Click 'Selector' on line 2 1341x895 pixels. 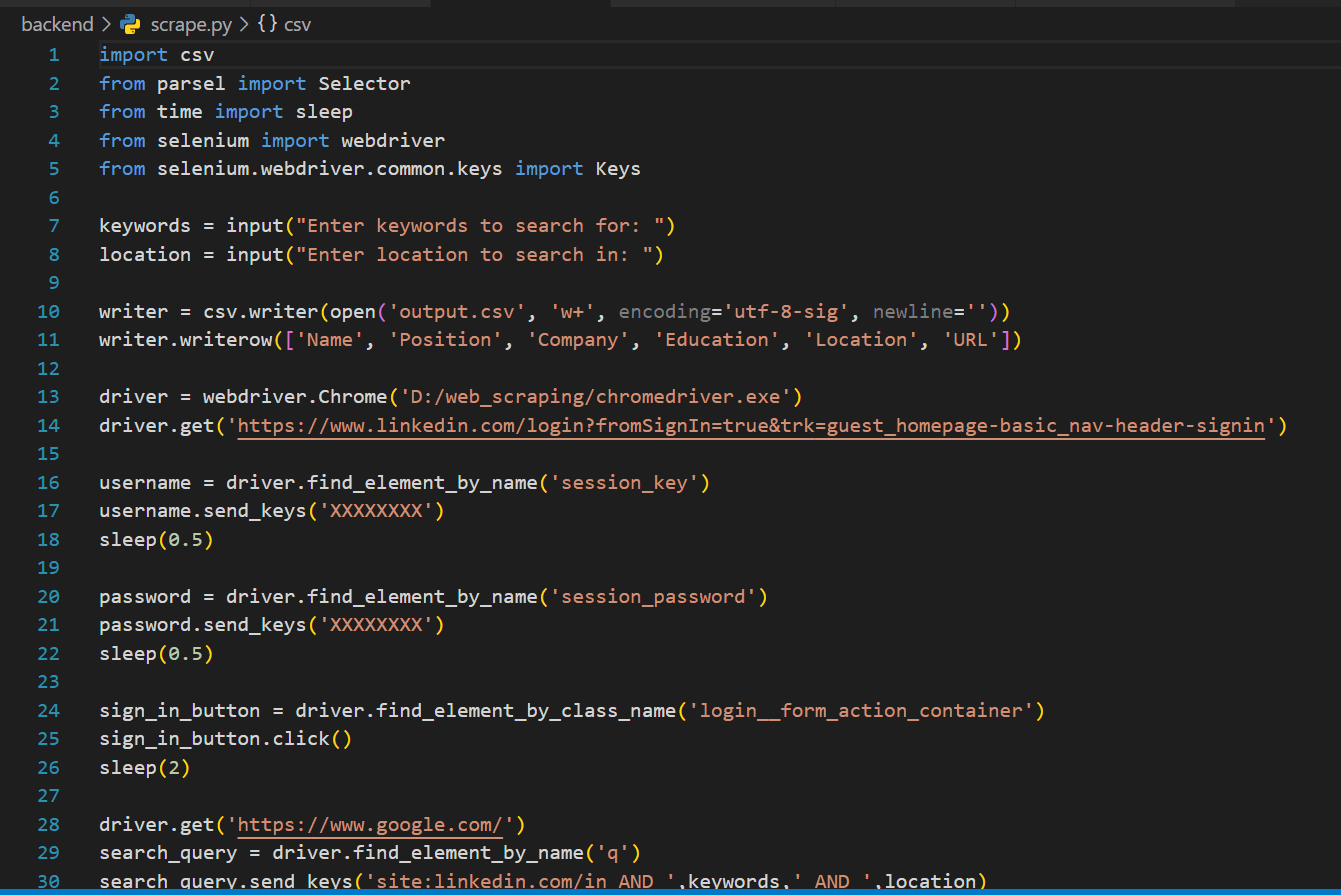click(364, 83)
